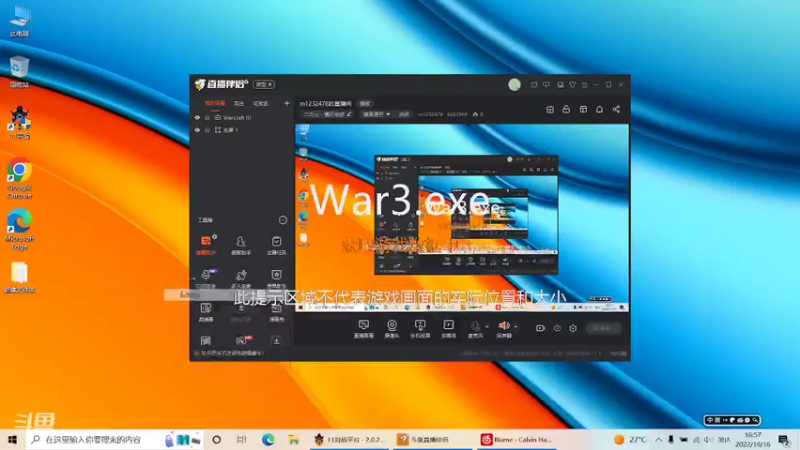Lock the 全屏 1 source layer
The image size is (800, 450).
click(207, 130)
